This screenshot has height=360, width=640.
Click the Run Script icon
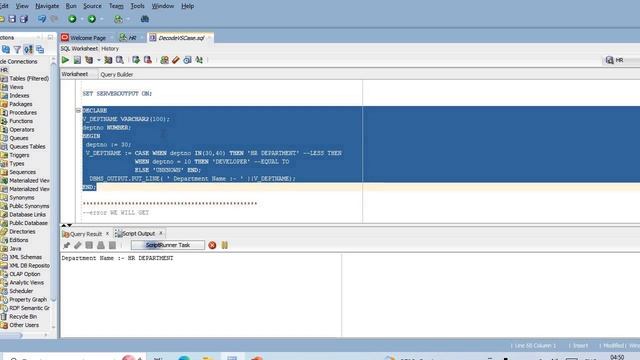pyautogui.click(x=77, y=60)
